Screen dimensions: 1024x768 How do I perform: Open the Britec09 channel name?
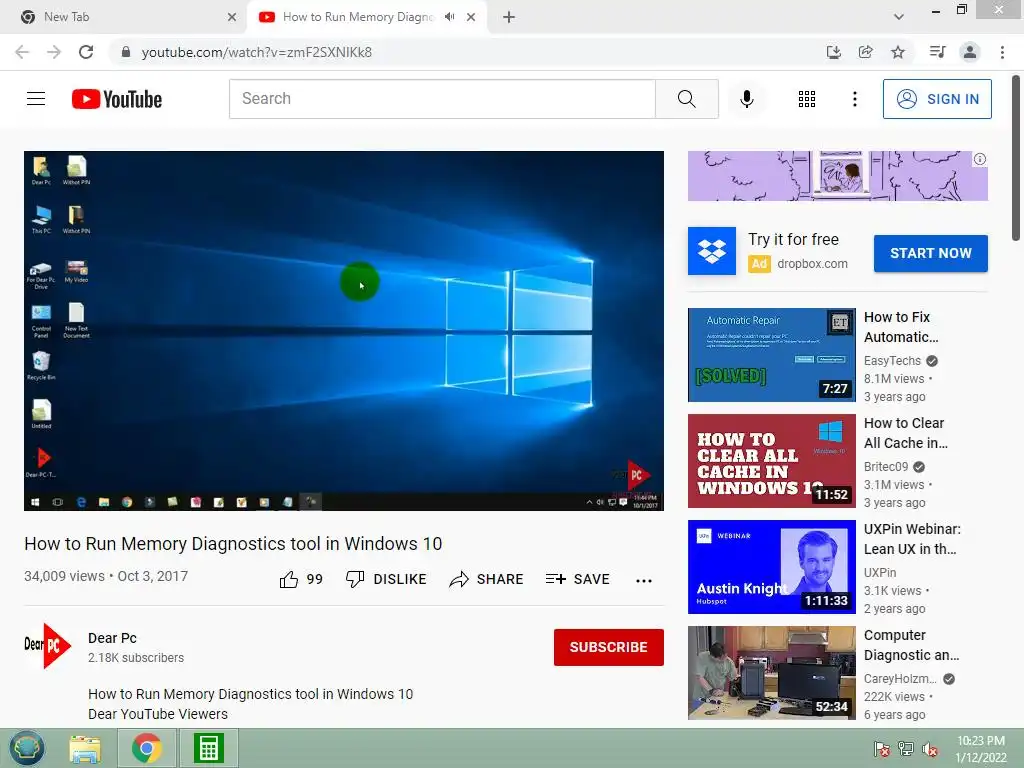coord(886,466)
